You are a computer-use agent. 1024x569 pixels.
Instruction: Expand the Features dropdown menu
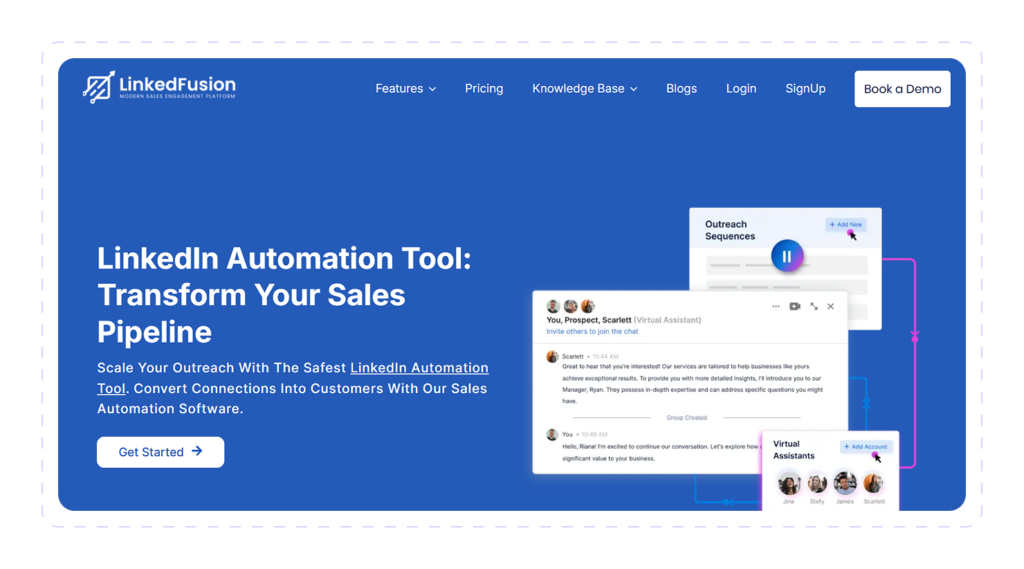(406, 89)
